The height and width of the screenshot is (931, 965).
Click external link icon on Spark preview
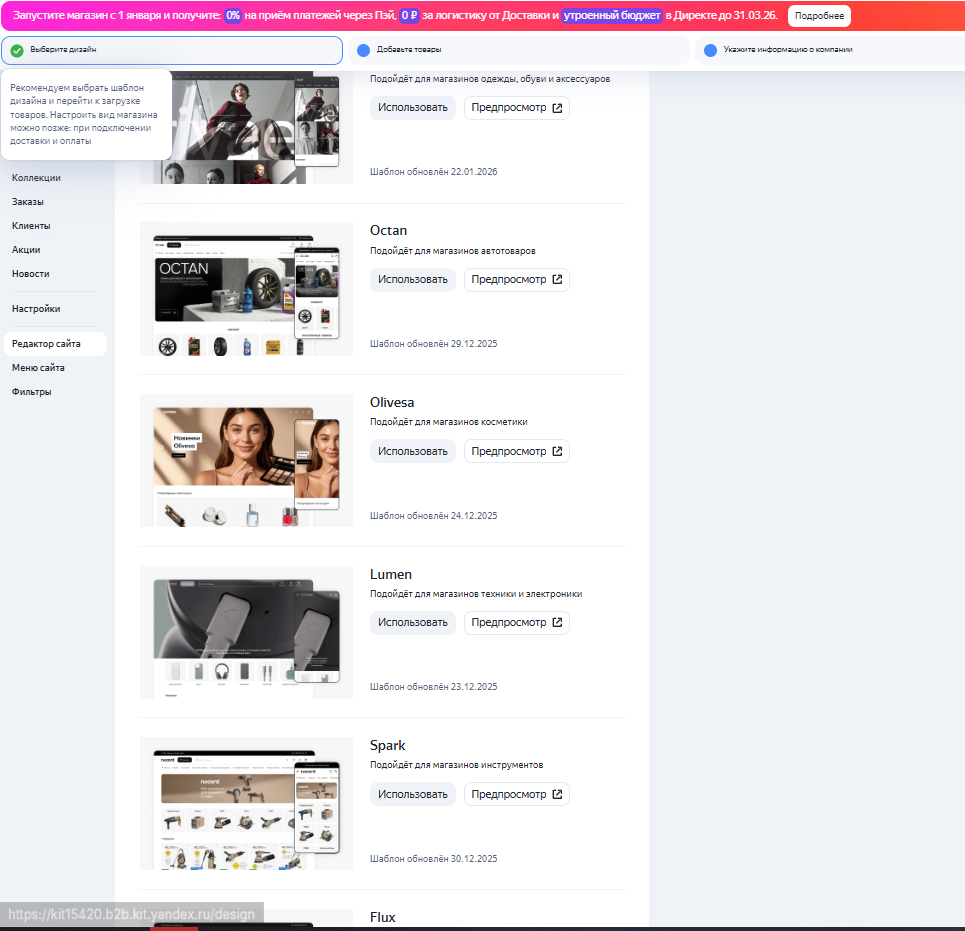click(558, 794)
